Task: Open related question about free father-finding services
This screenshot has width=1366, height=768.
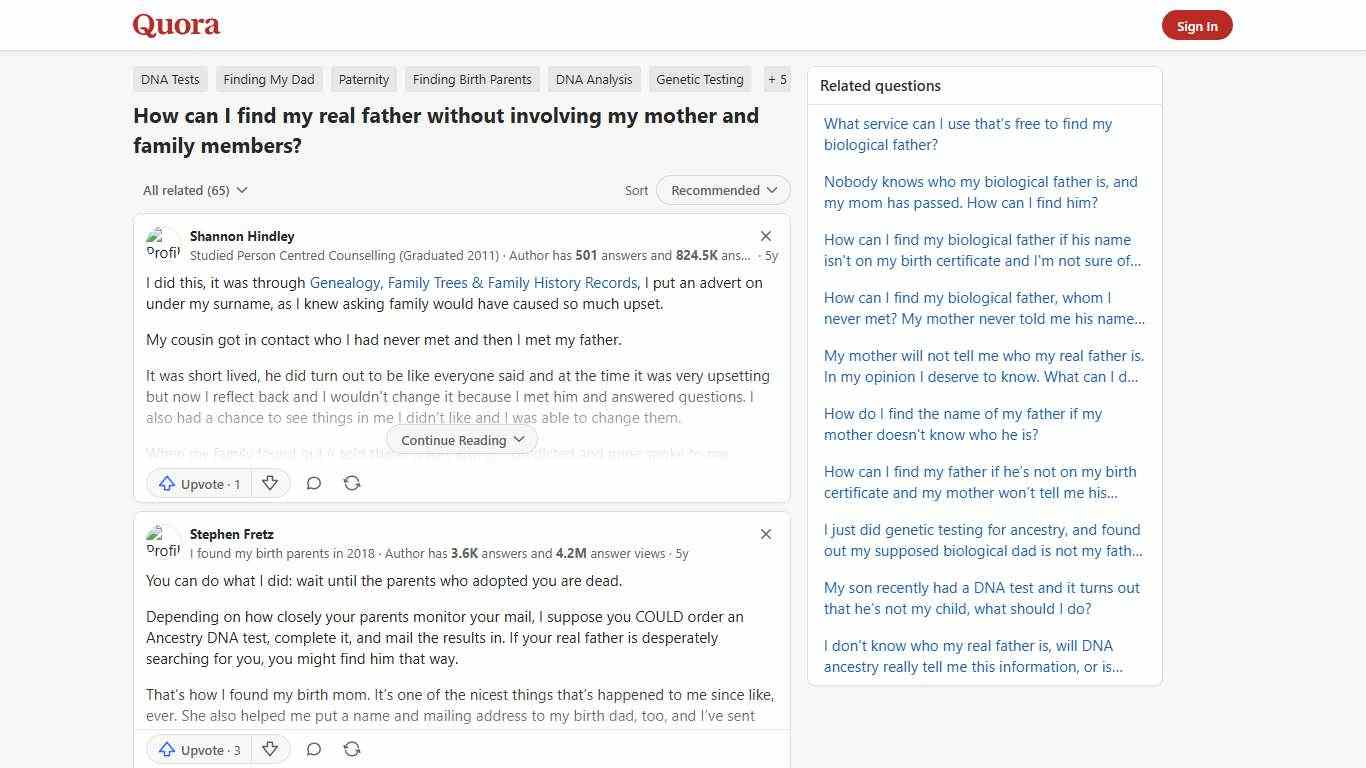Action: [967, 134]
